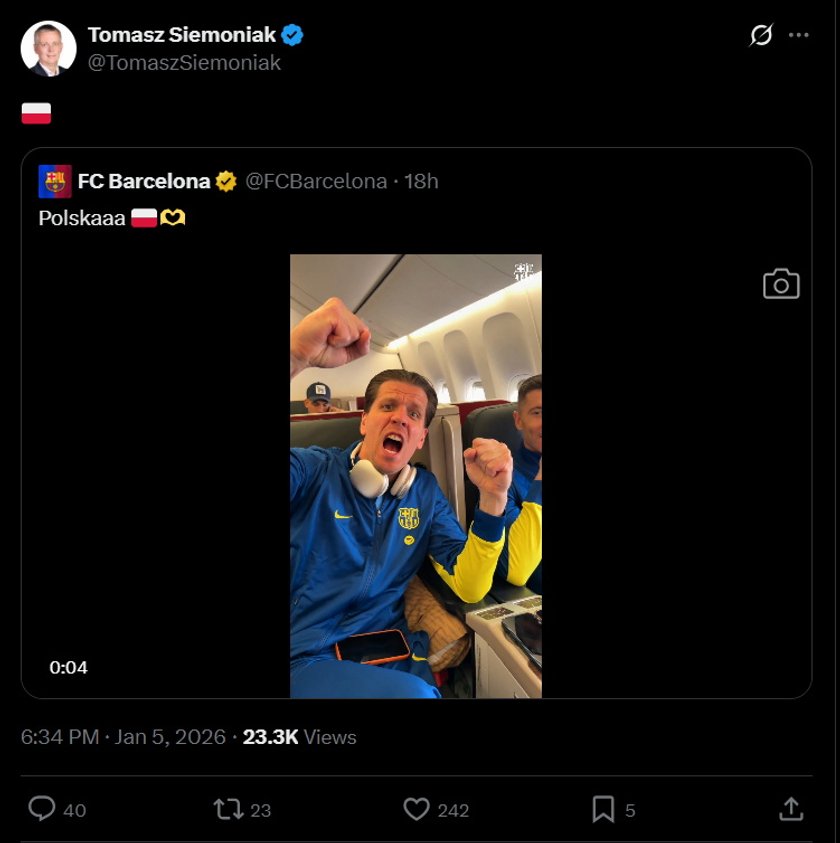The height and width of the screenshot is (843, 840).
Task: Click the @FCBarcelona handle
Action: 316,181
